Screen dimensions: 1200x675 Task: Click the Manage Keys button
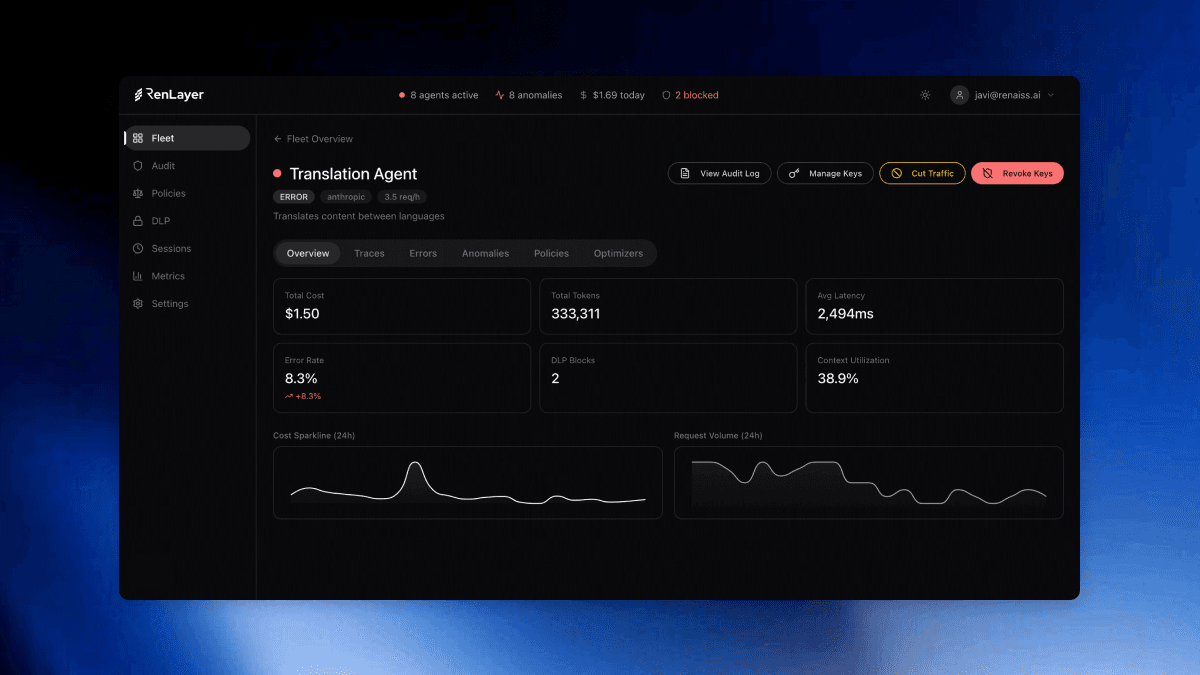[825, 173]
